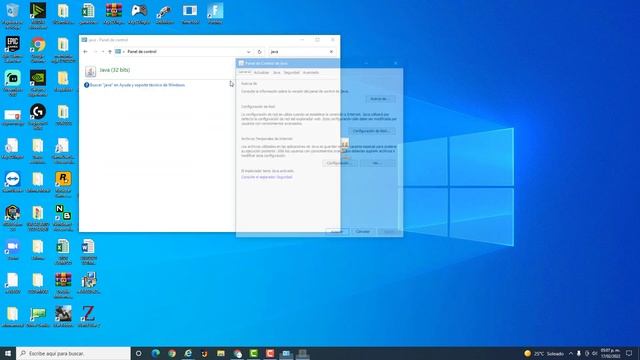Open the red C app on taskbar
Image resolution: width=640 pixels, height=360 pixels.
[270, 353]
